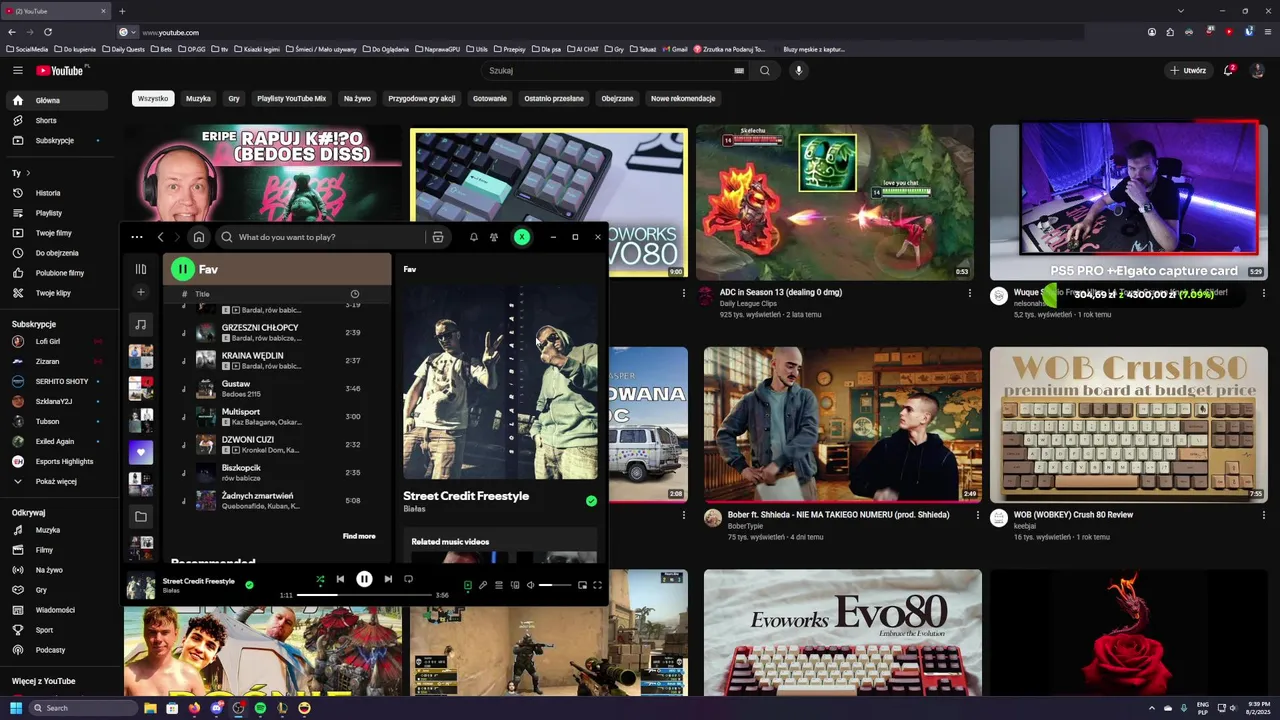The image size is (1280, 720).
Task: Select the Muzyka filter chip
Action: click(198, 99)
